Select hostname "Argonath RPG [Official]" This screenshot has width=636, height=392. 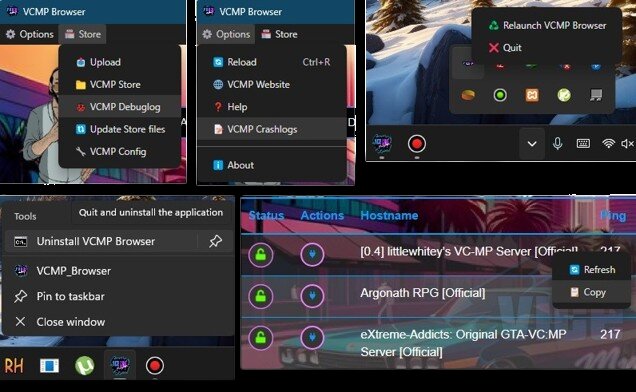point(423,293)
